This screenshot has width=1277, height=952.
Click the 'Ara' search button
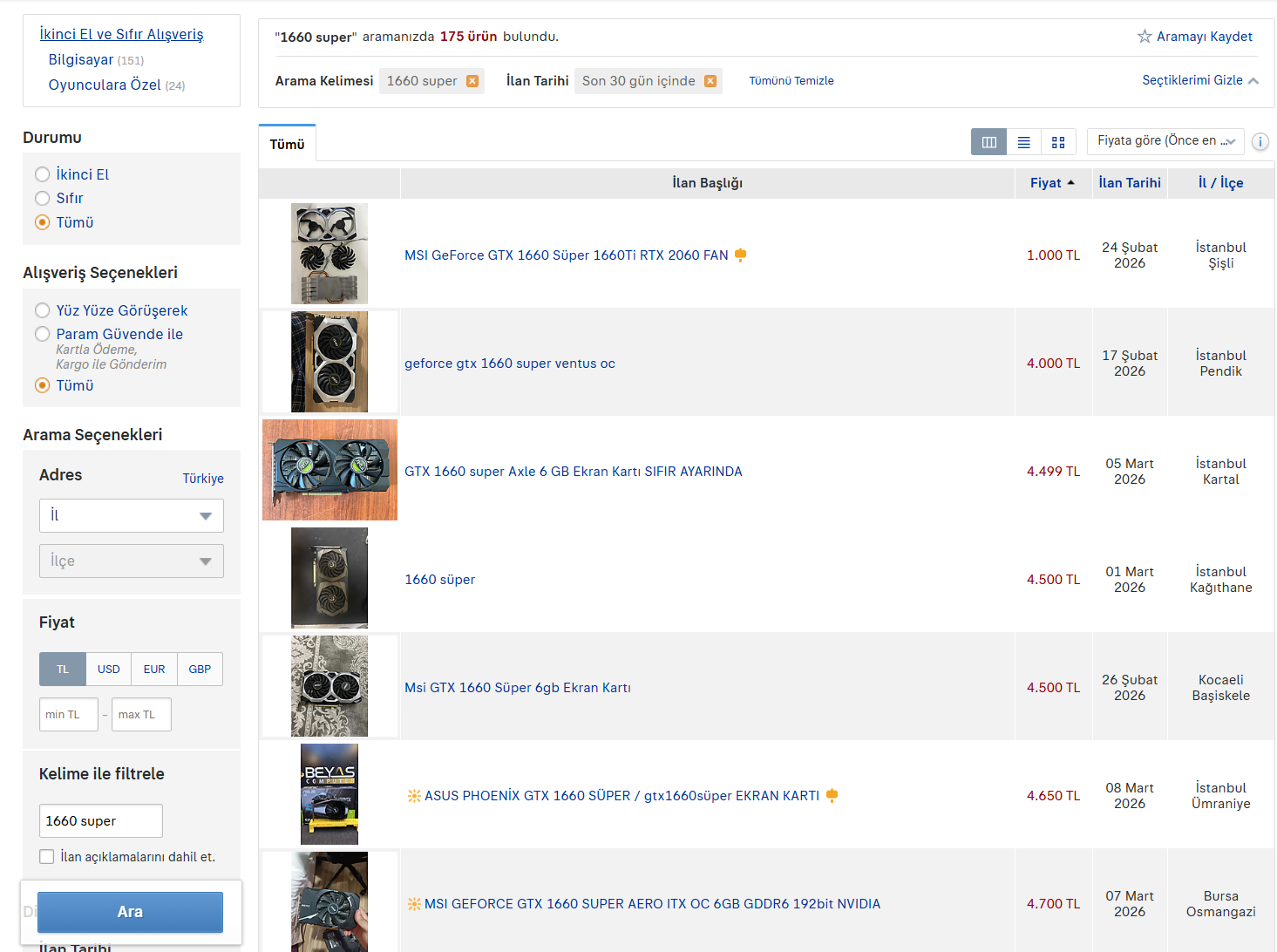click(x=130, y=912)
